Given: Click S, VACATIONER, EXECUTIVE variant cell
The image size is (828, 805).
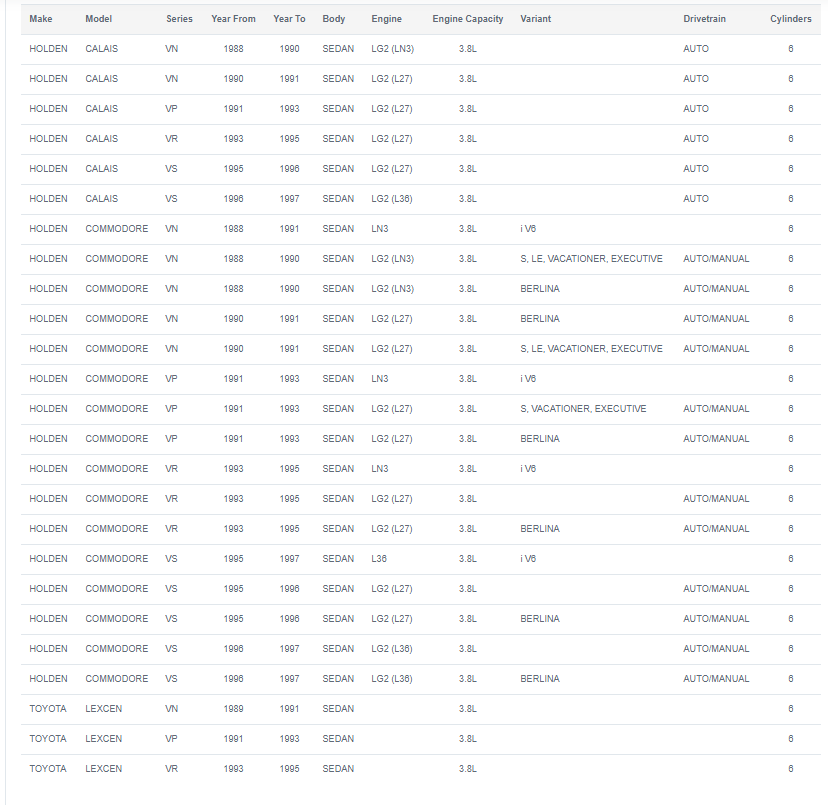Looking at the screenshot, I should (x=583, y=409).
